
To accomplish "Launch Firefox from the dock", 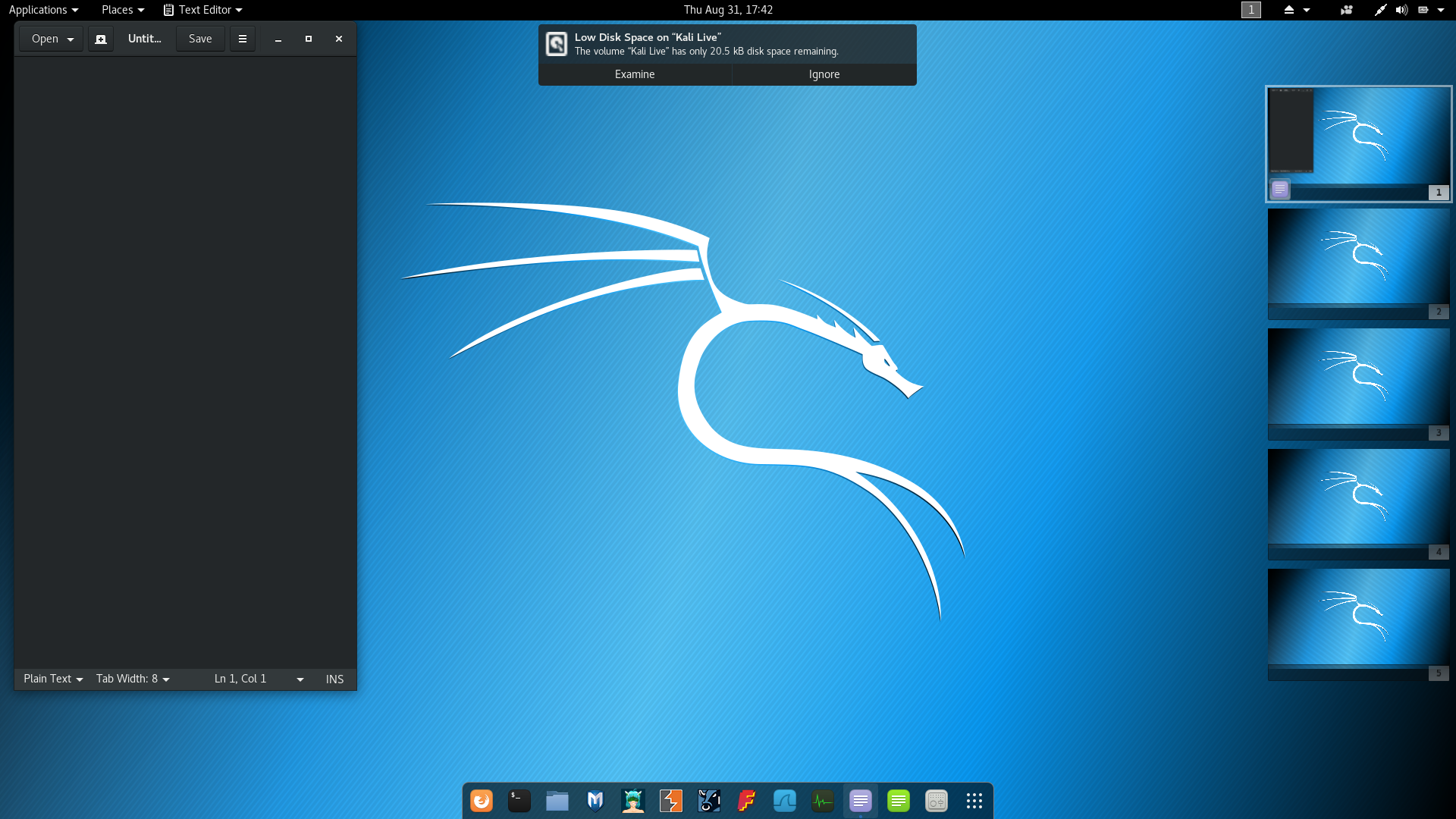I will pos(482,801).
